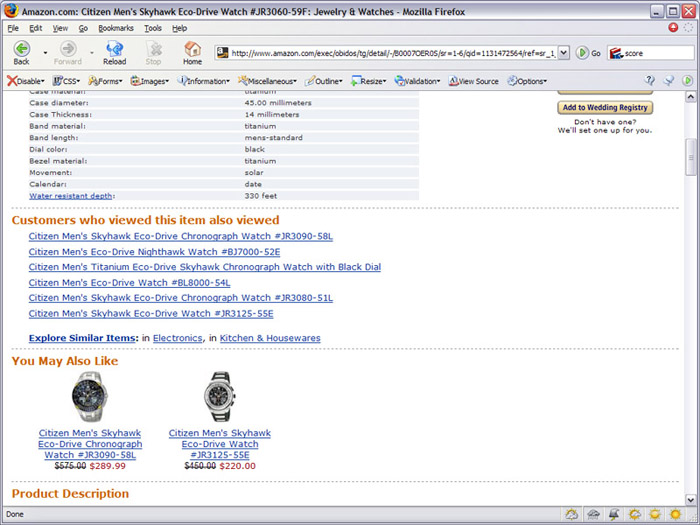Expand the URL address bar history dropdown

pos(564,53)
